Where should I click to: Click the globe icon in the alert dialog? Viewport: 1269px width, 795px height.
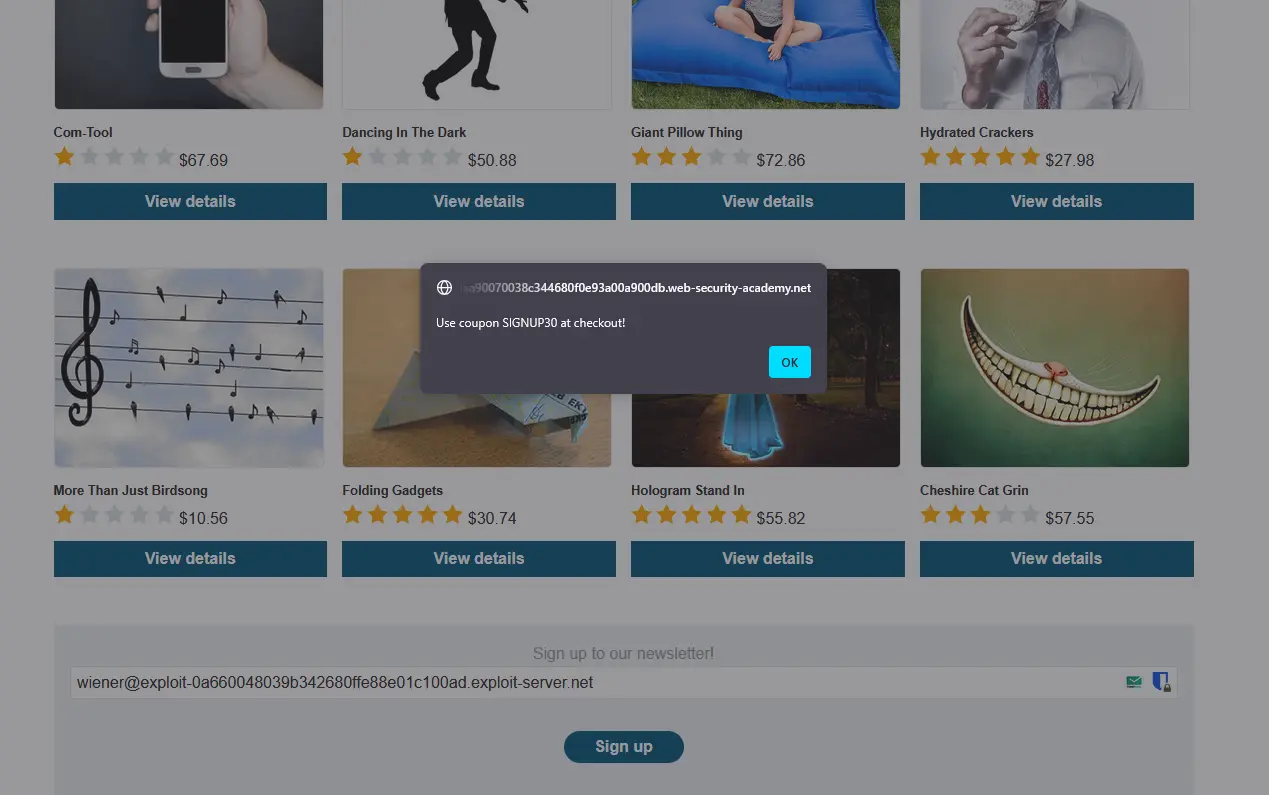coord(445,288)
